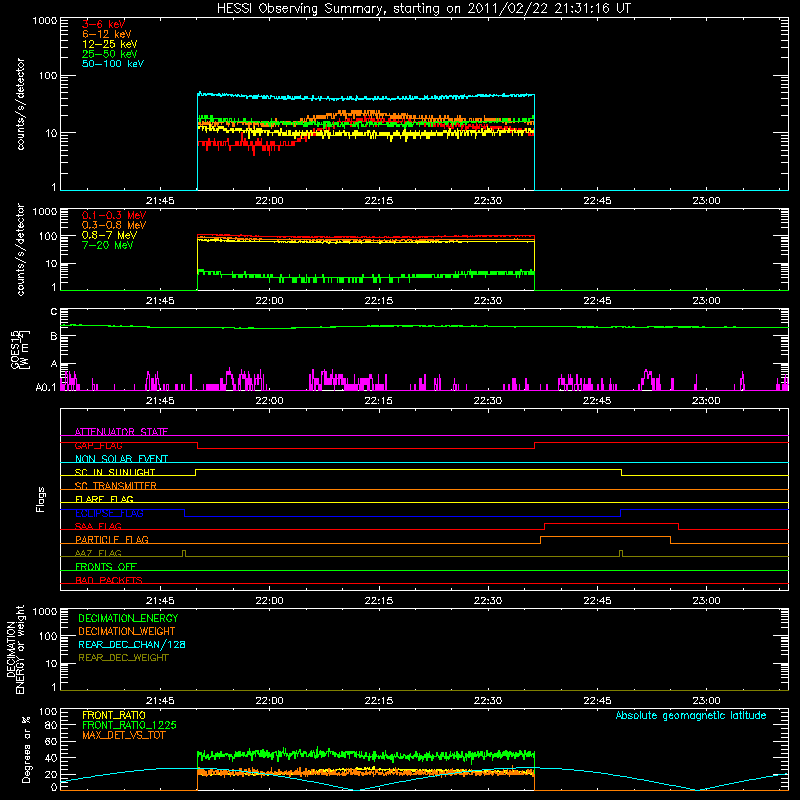
Task: Click the REAR_DEC_WEIGHT legend label
Action: (x=123, y=658)
